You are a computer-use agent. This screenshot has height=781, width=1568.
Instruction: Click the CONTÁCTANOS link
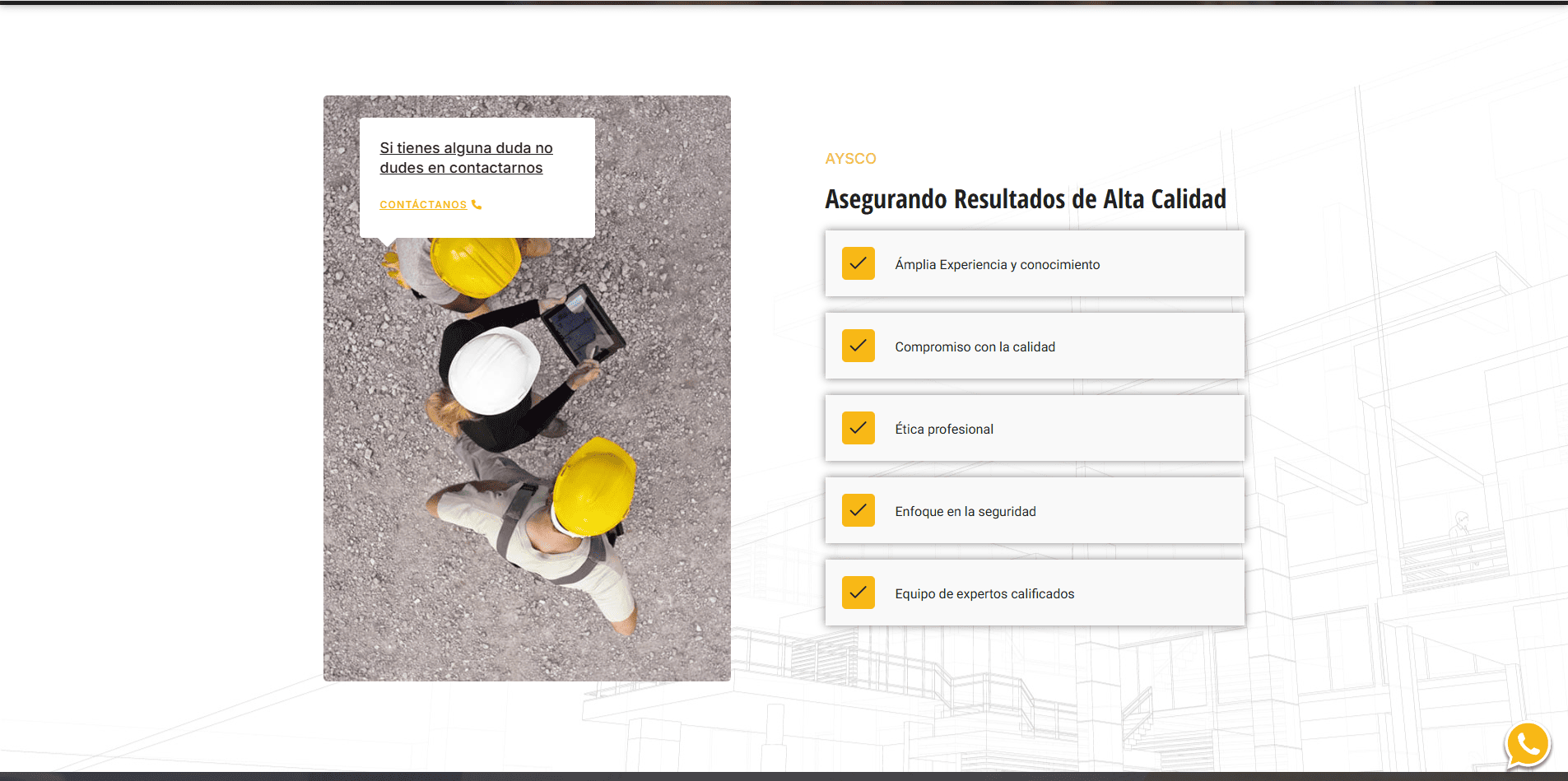[x=423, y=205]
